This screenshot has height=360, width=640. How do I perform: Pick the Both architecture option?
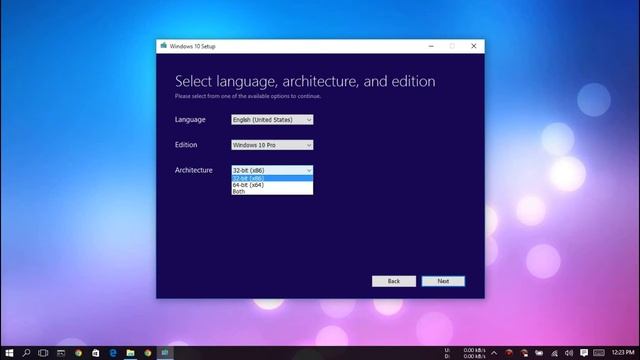coord(272,191)
